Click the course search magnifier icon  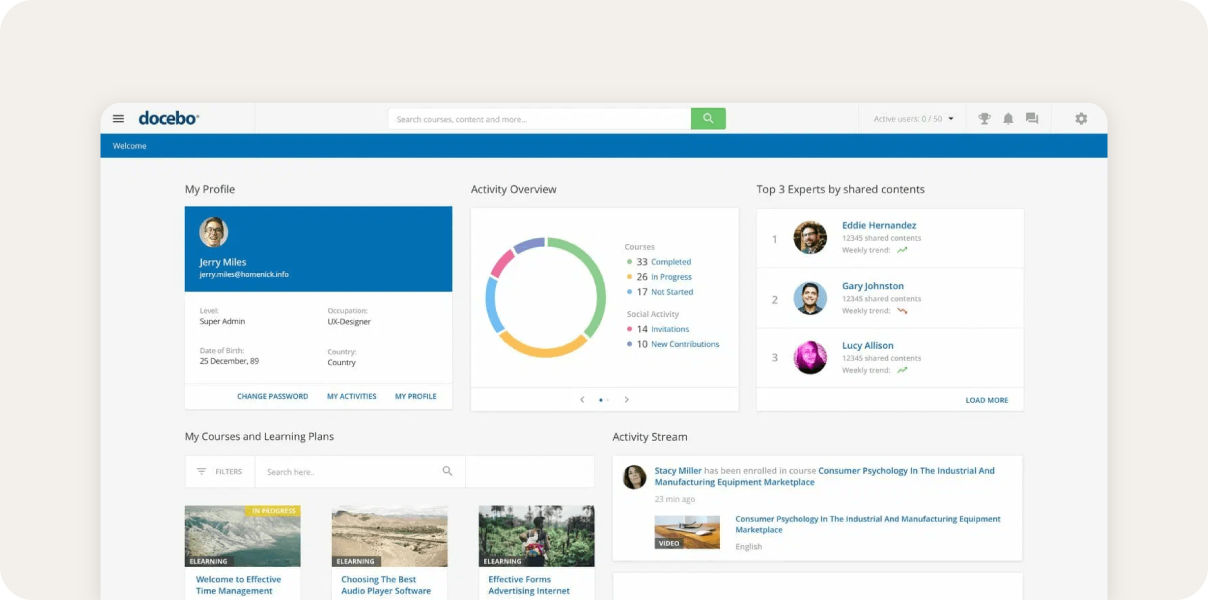point(447,471)
